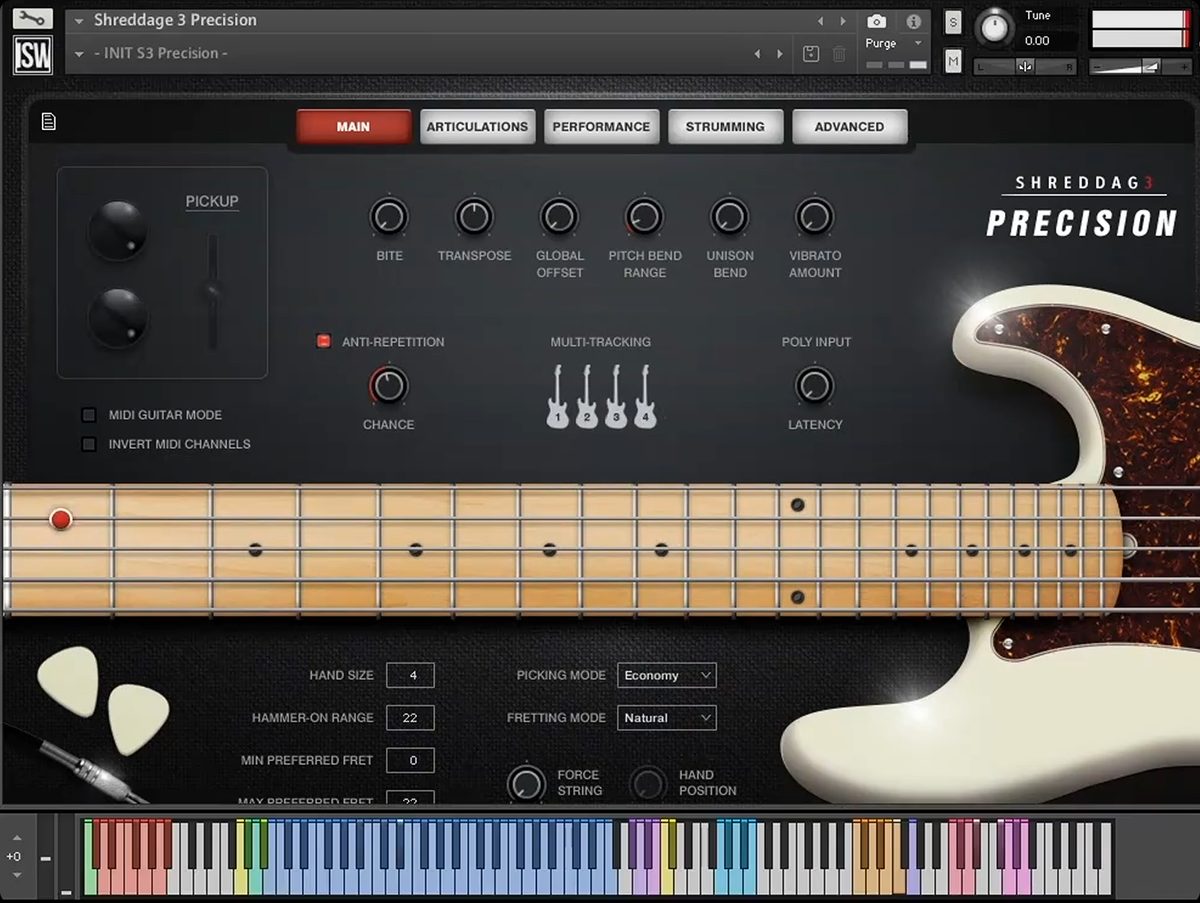Viewport: 1200px width, 903px height.
Task: Open the PICKING MODE Economy dropdown
Action: (x=667, y=675)
